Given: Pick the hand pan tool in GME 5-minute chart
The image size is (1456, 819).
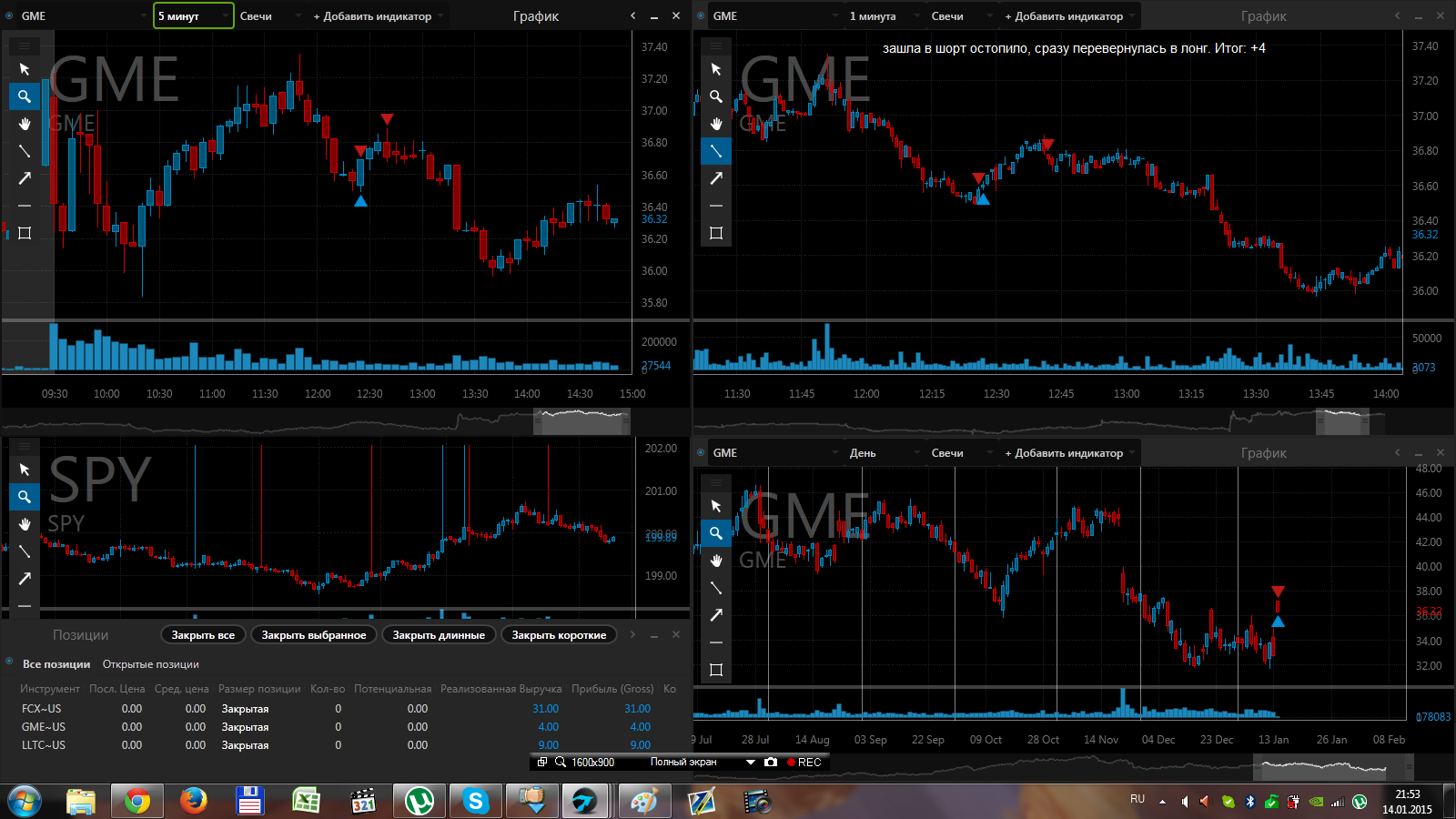Looking at the screenshot, I should (25, 124).
